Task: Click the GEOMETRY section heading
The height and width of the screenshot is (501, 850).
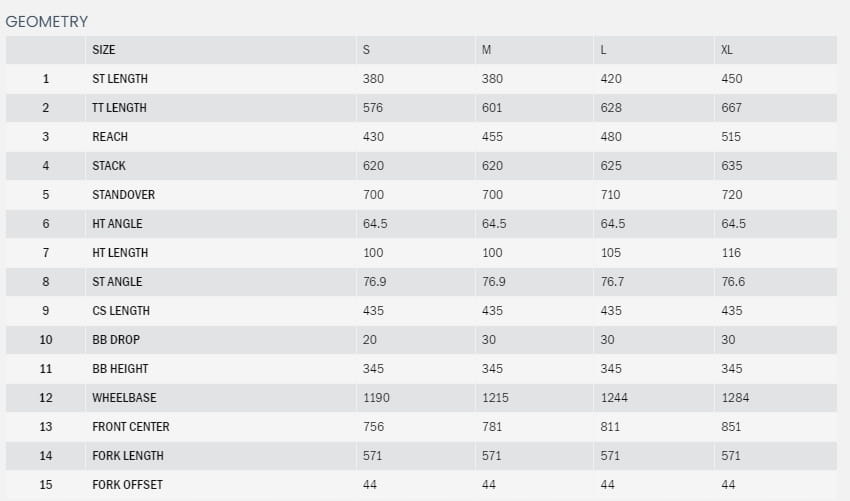Action: [47, 21]
